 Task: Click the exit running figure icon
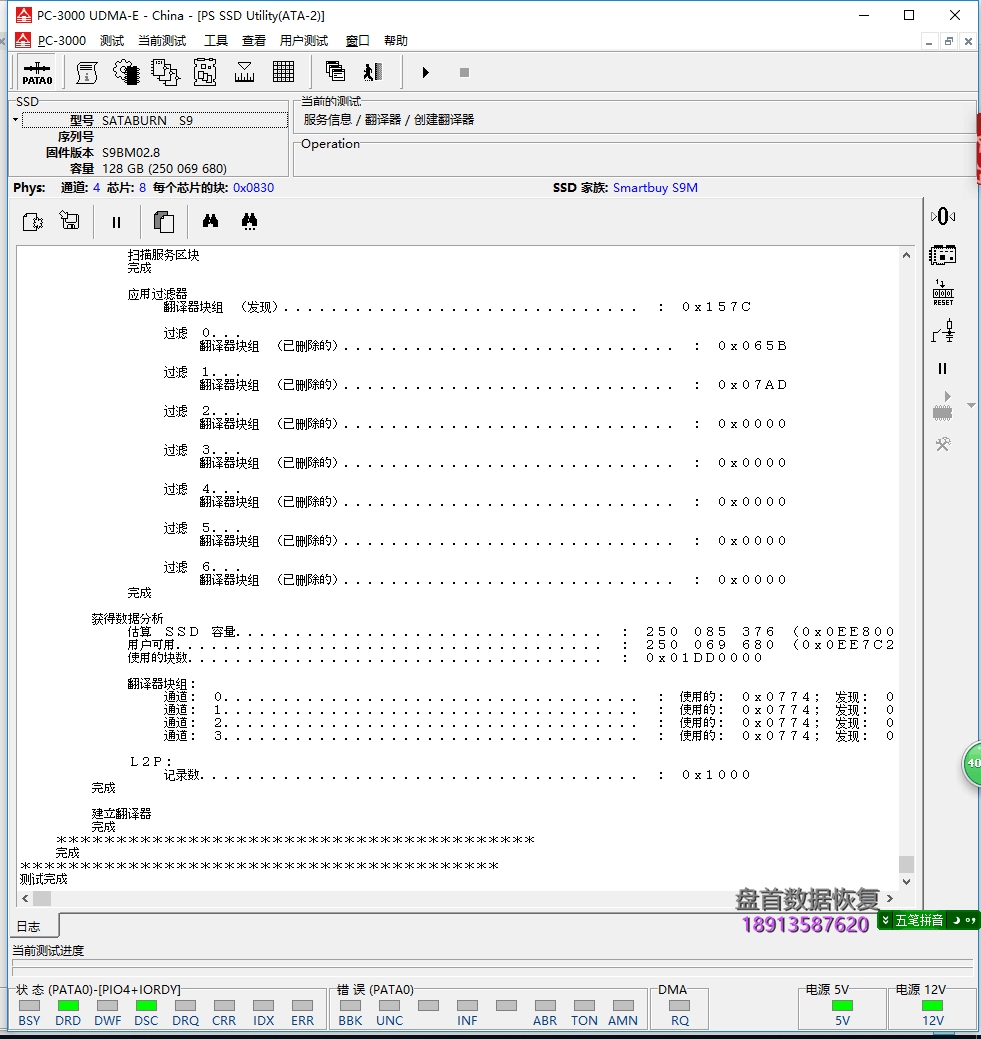tap(373, 72)
